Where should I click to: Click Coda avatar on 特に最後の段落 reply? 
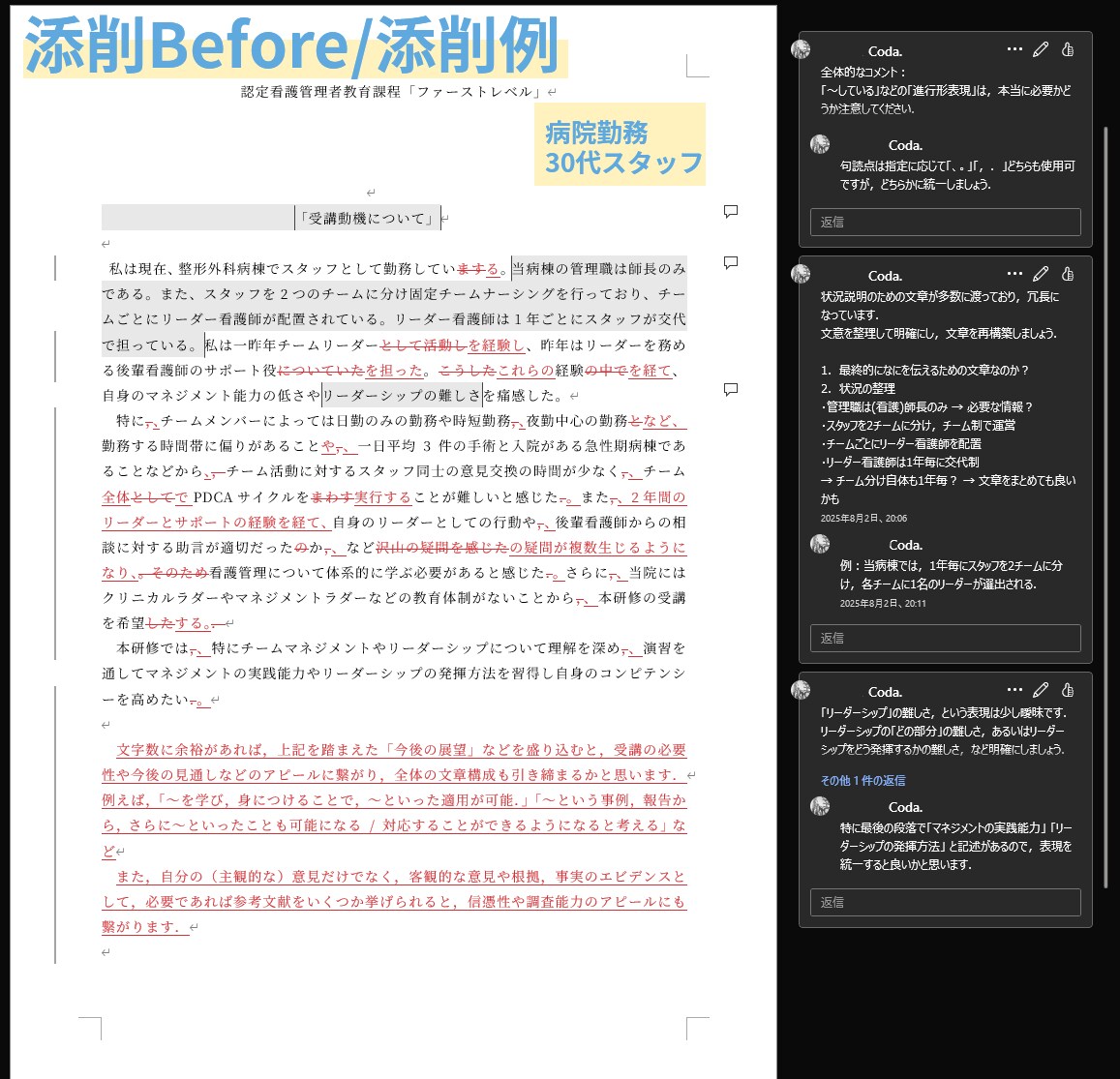pos(820,805)
